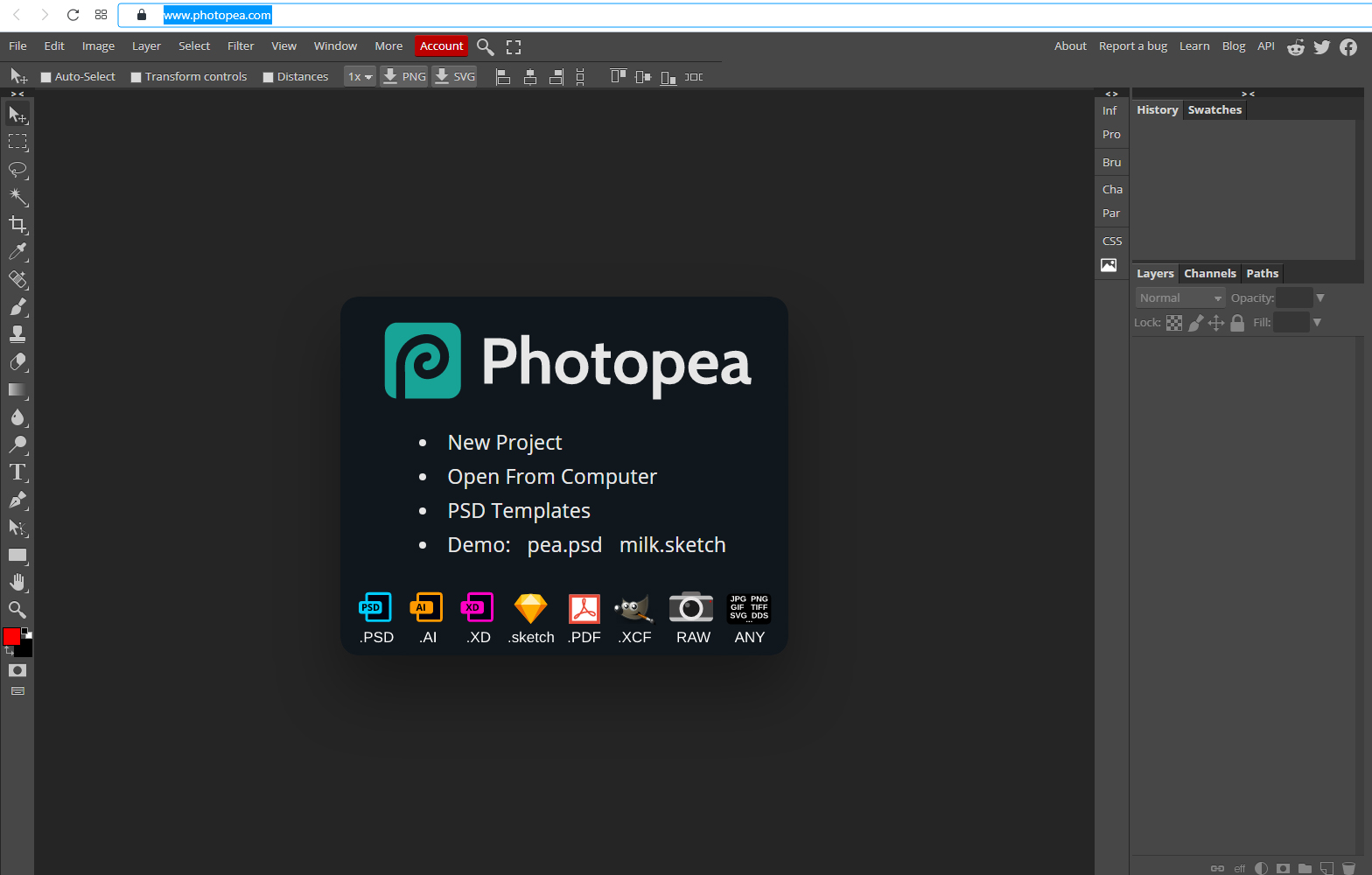
Task: Toggle lock transparent pixels checkerboard icon
Action: pos(1174,323)
